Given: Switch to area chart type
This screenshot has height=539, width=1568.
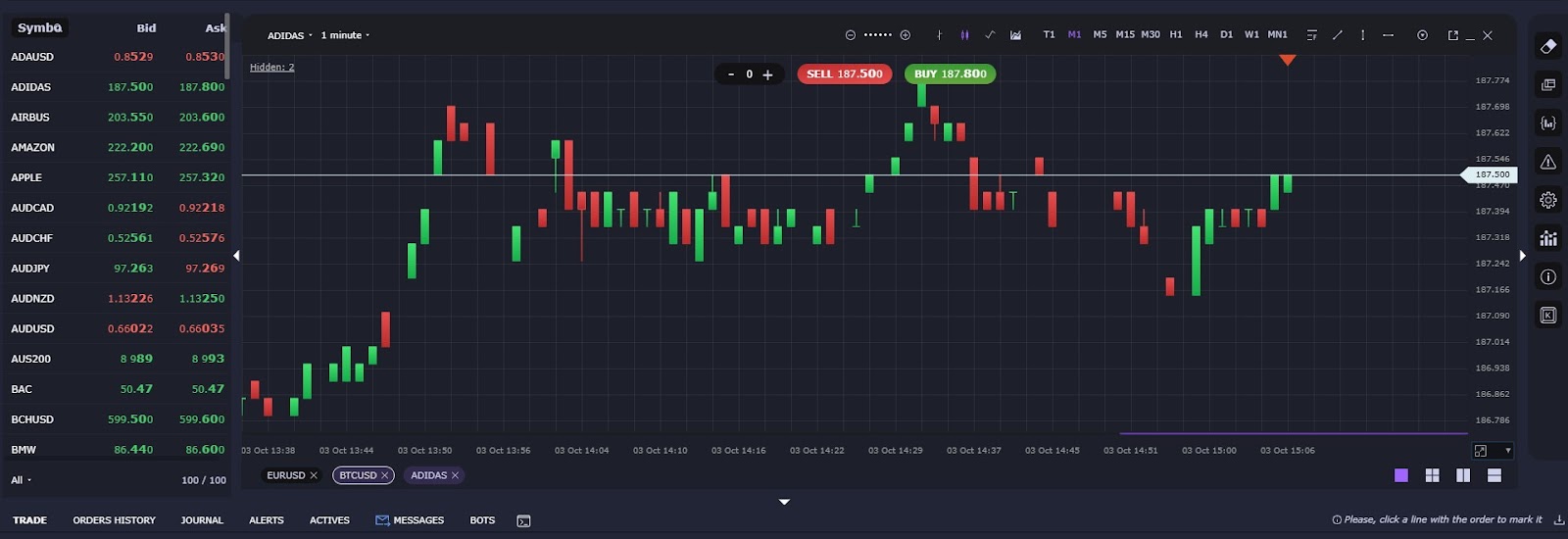Looking at the screenshot, I should coord(1015,35).
